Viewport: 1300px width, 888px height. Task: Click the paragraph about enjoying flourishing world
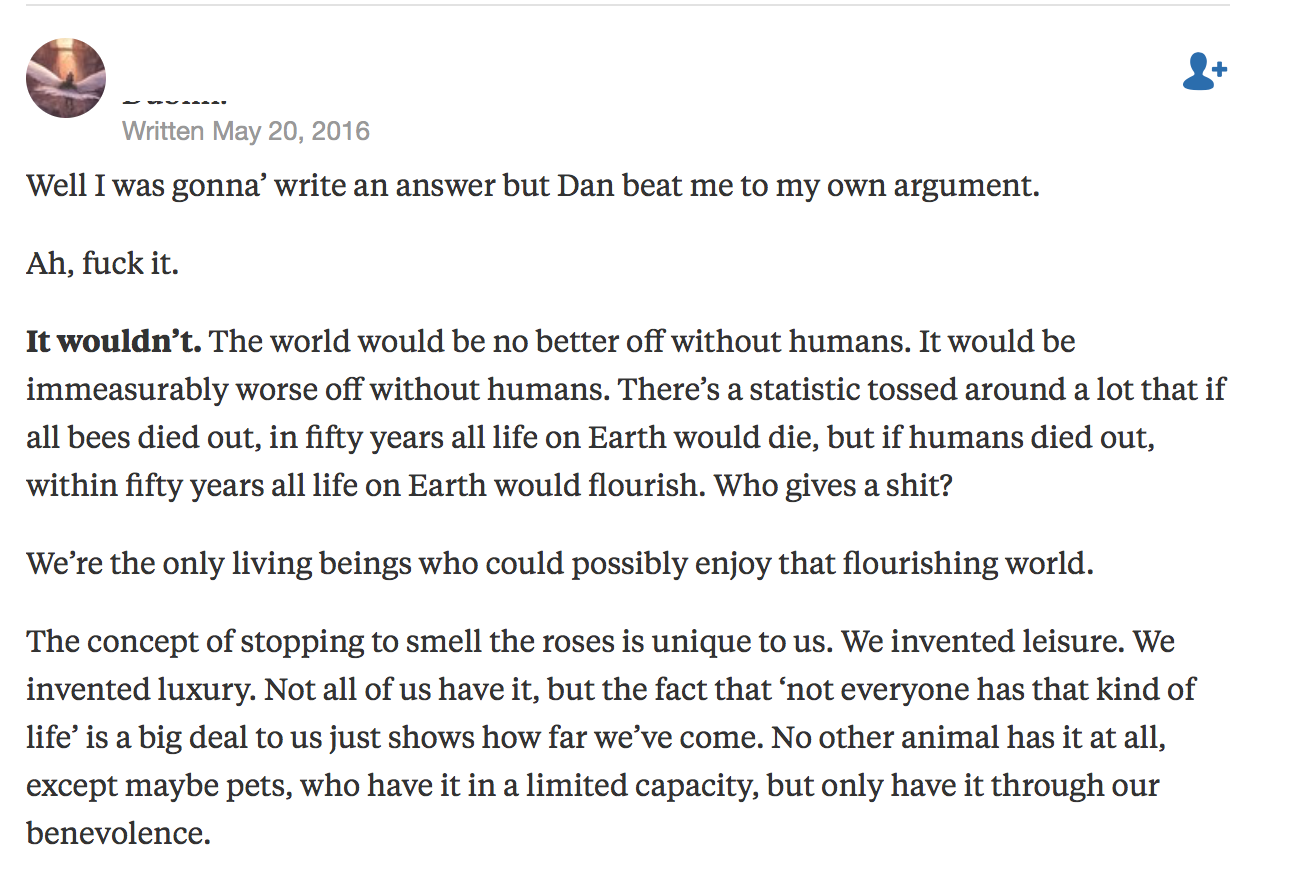coord(559,563)
